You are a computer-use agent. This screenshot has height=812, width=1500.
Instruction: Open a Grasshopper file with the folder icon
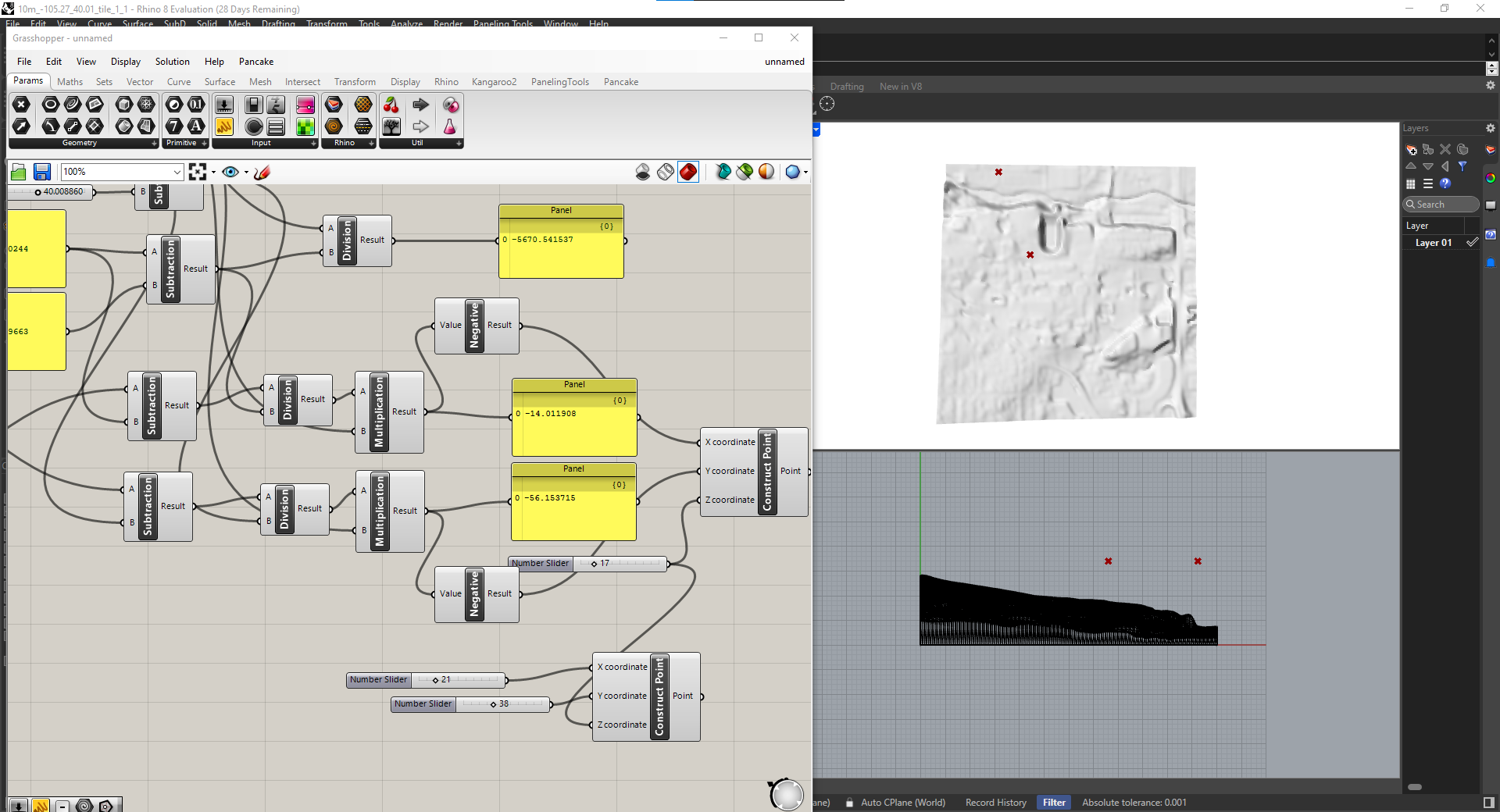point(19,172)
